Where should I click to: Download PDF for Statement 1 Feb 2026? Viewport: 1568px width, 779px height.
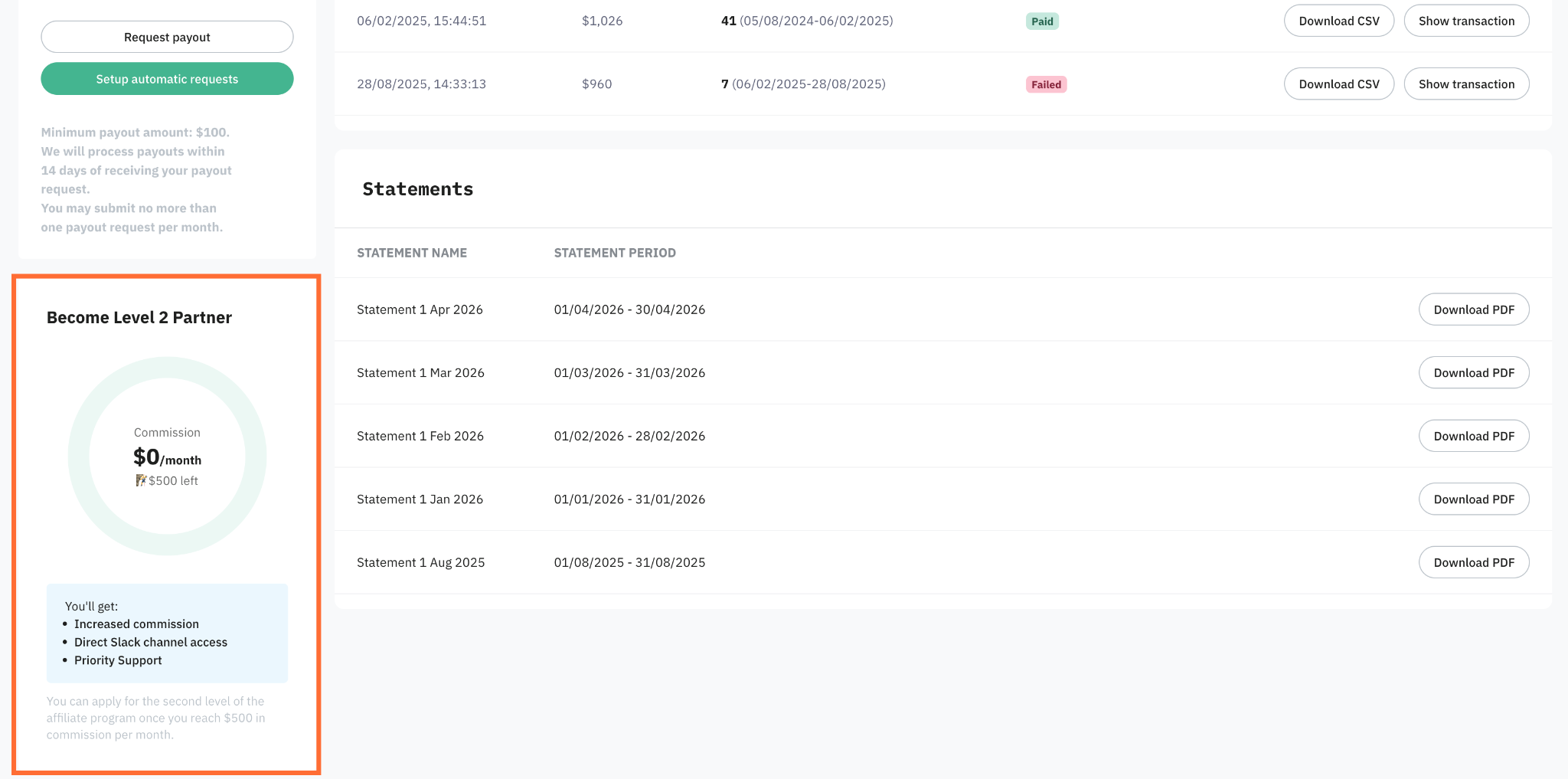(1474, 436)
